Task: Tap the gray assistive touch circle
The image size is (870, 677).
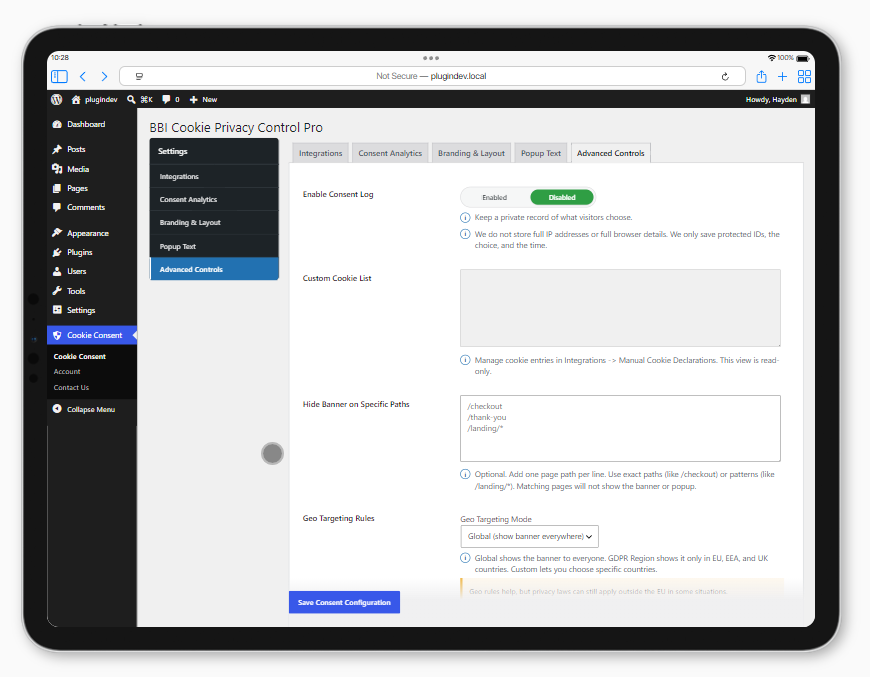Action: click(272, 453)
